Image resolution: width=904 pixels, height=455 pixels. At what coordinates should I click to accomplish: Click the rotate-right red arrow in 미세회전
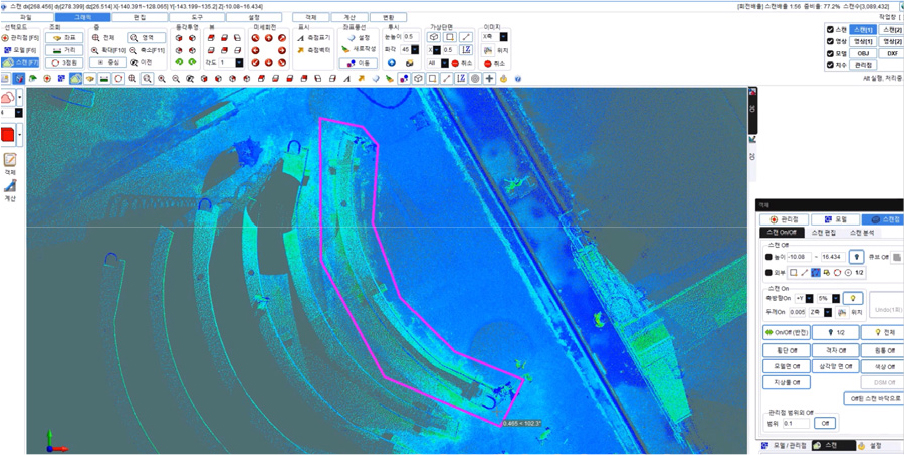(x=281, y=50)
